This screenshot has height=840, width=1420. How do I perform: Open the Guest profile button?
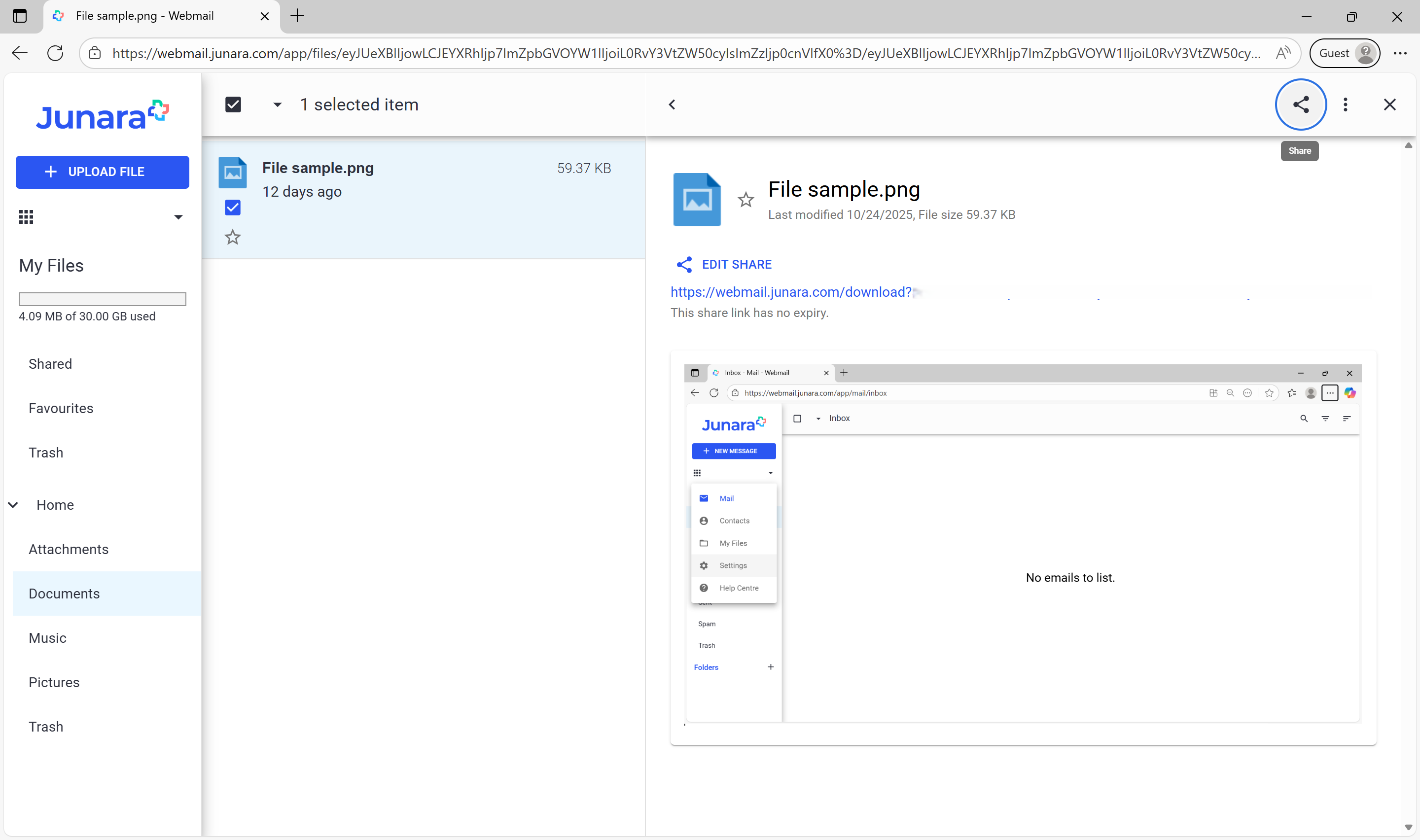coord(1344,53)
